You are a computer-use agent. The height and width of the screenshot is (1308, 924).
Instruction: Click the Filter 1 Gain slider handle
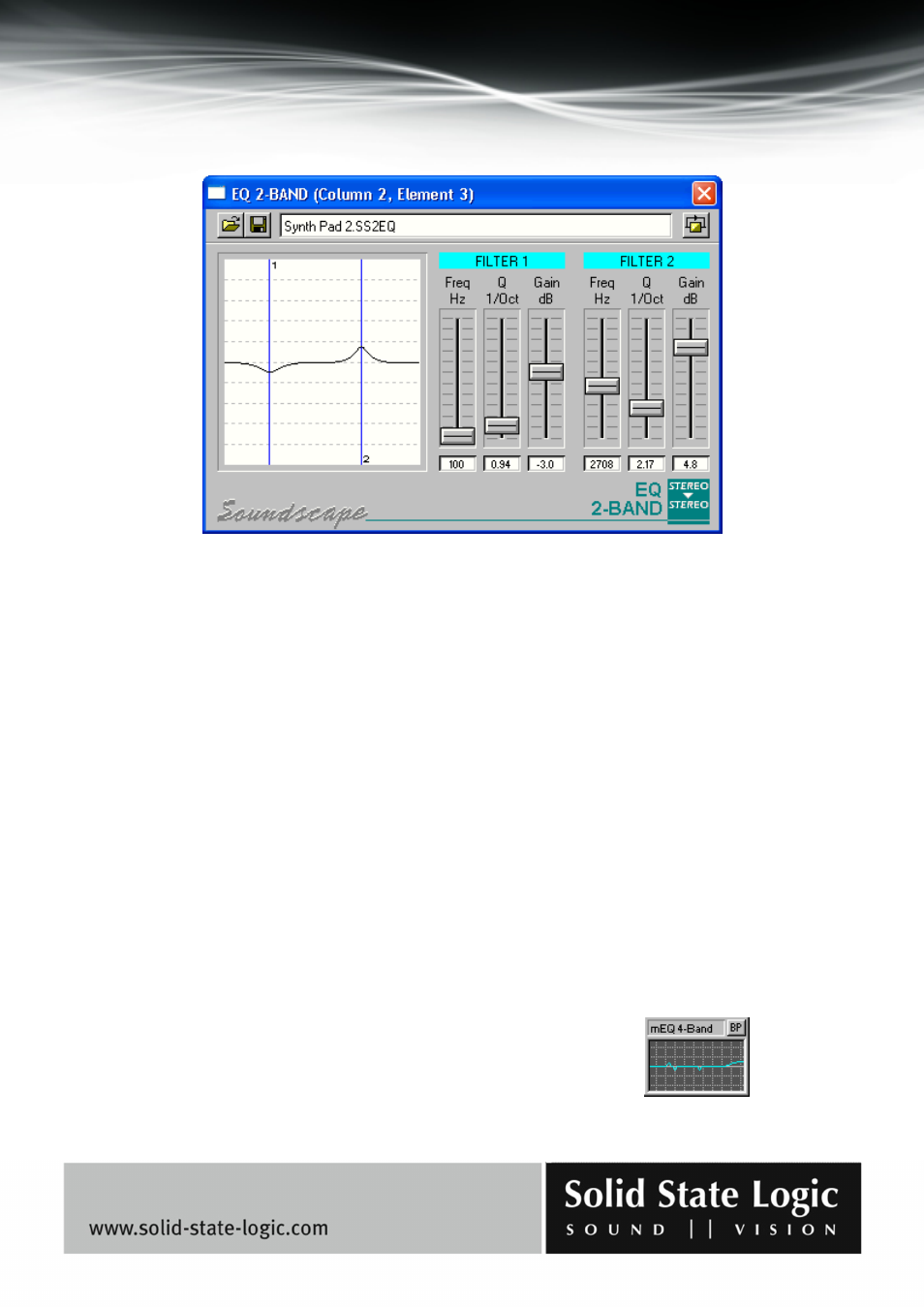point(546,372)
